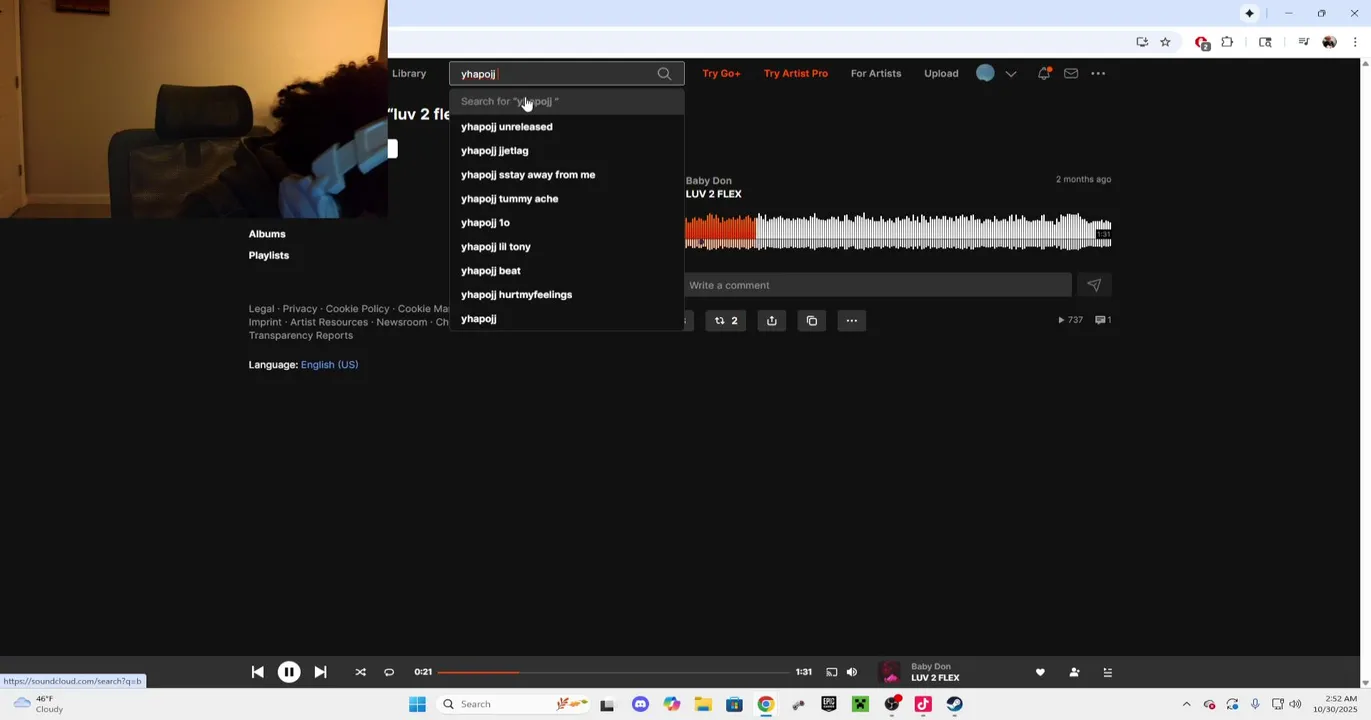Open the LUV 2 FLEX track title
Image resolution: width=1371 pixels, height=720 pixels.
click(714, 194)
